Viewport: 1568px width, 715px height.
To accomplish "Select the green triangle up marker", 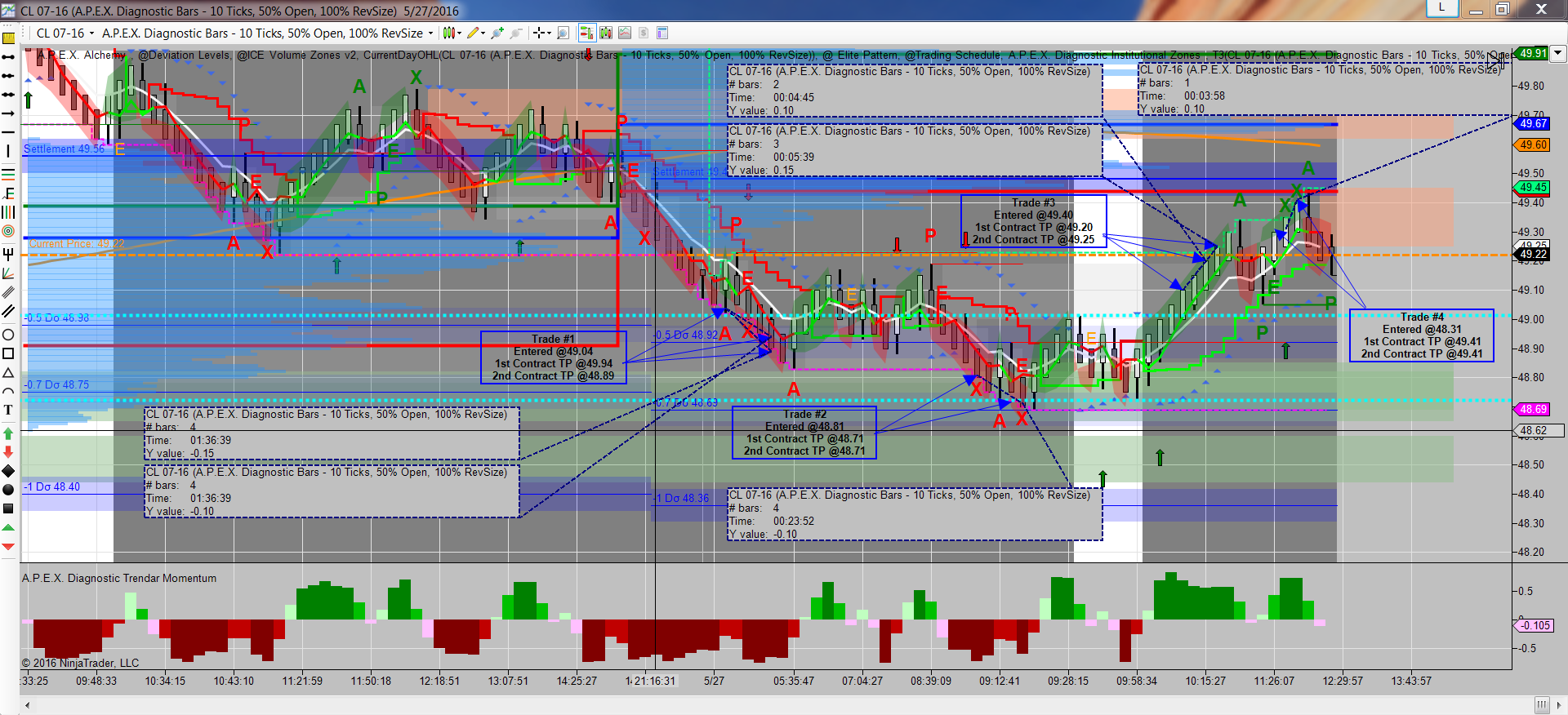I will click(x=8, y=527).
